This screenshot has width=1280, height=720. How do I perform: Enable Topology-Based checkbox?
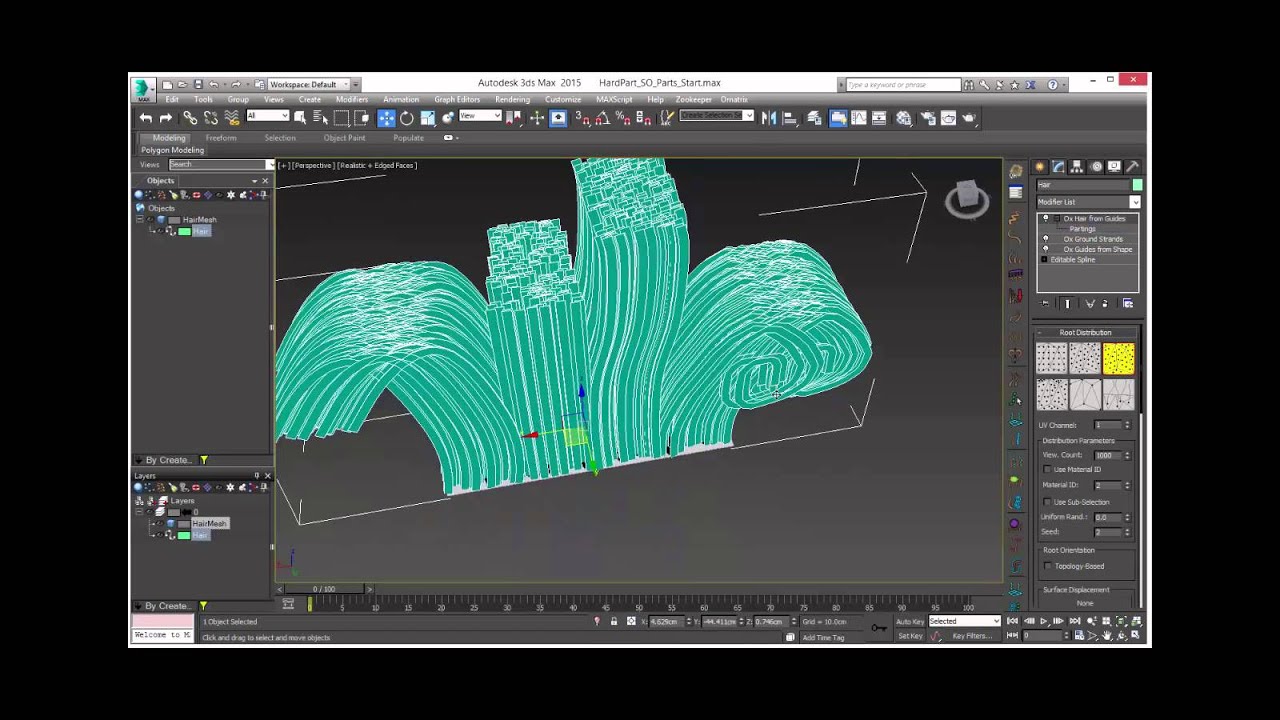click(x=1047, y=566)
